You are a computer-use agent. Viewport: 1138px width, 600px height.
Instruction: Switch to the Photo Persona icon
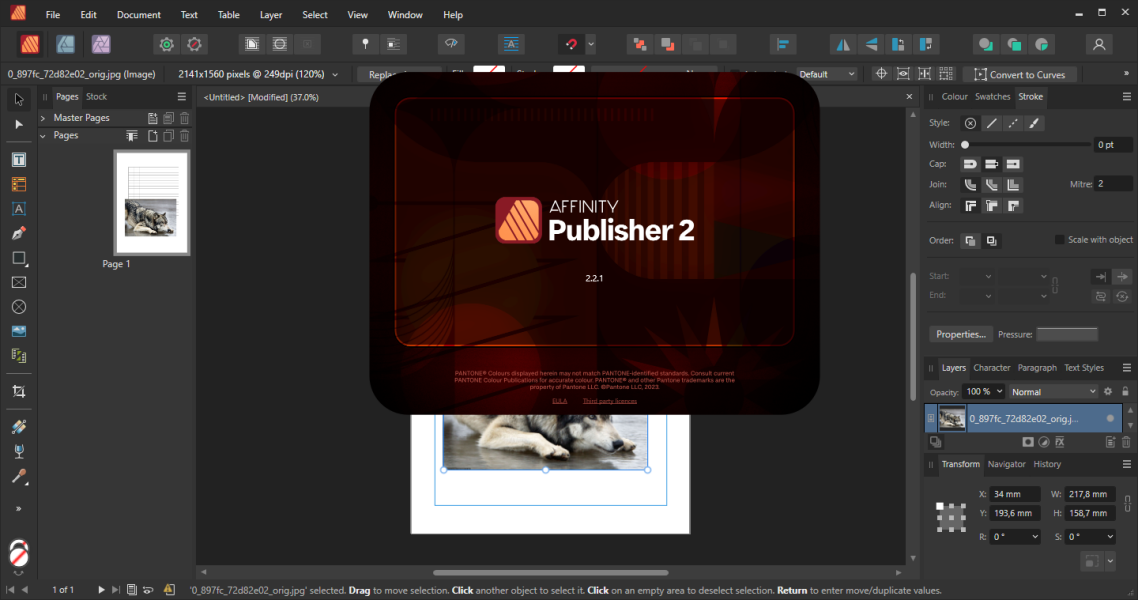[x=101, y=44]
